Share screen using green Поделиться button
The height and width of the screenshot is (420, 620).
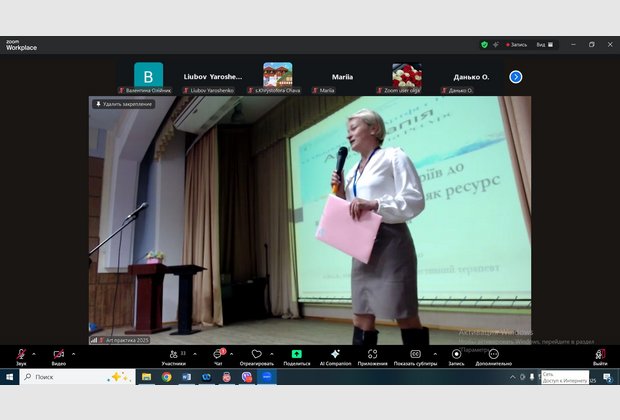[297, 356]
